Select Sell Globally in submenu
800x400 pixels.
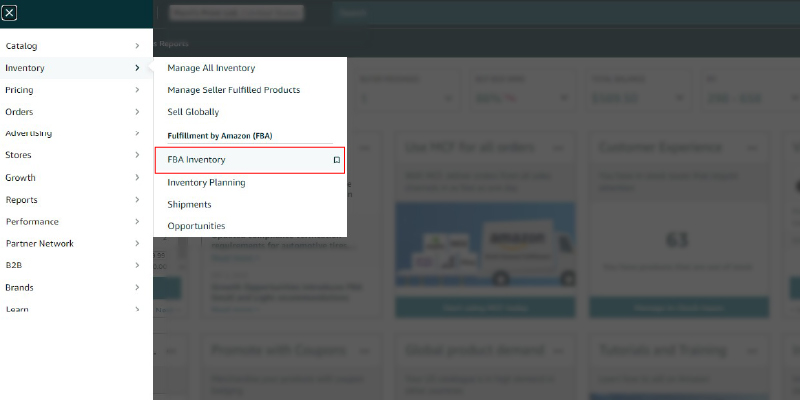tap(193, 112)
